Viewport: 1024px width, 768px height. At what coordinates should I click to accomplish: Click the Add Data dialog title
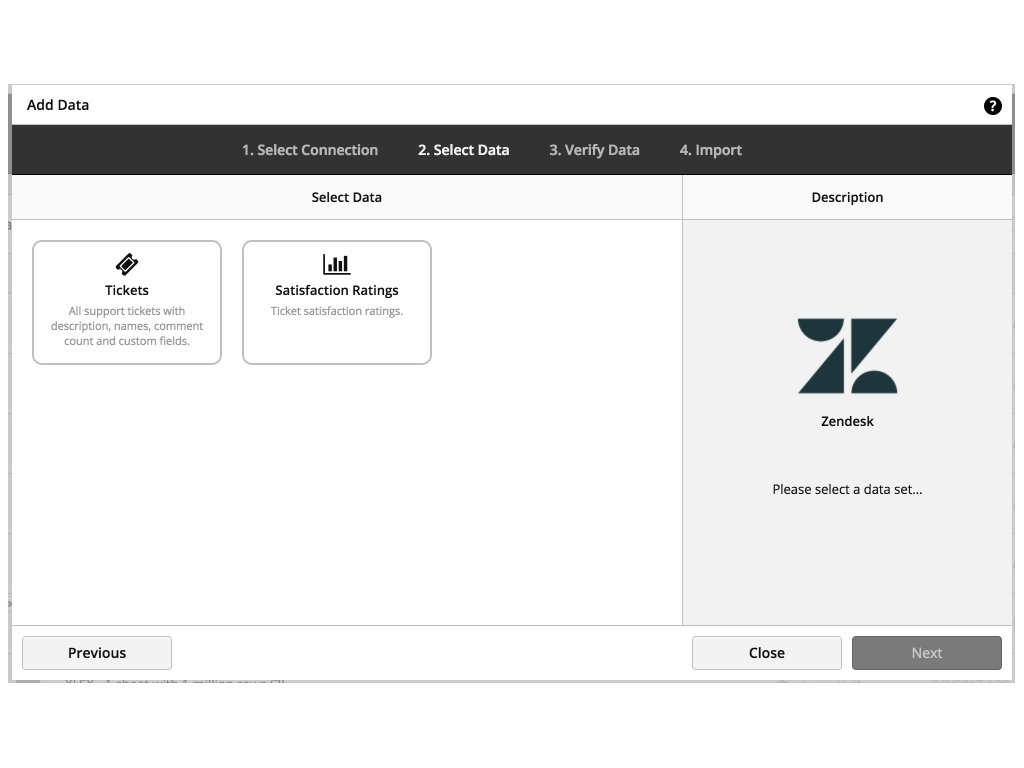pyautogui.click(x=58, y=105)
